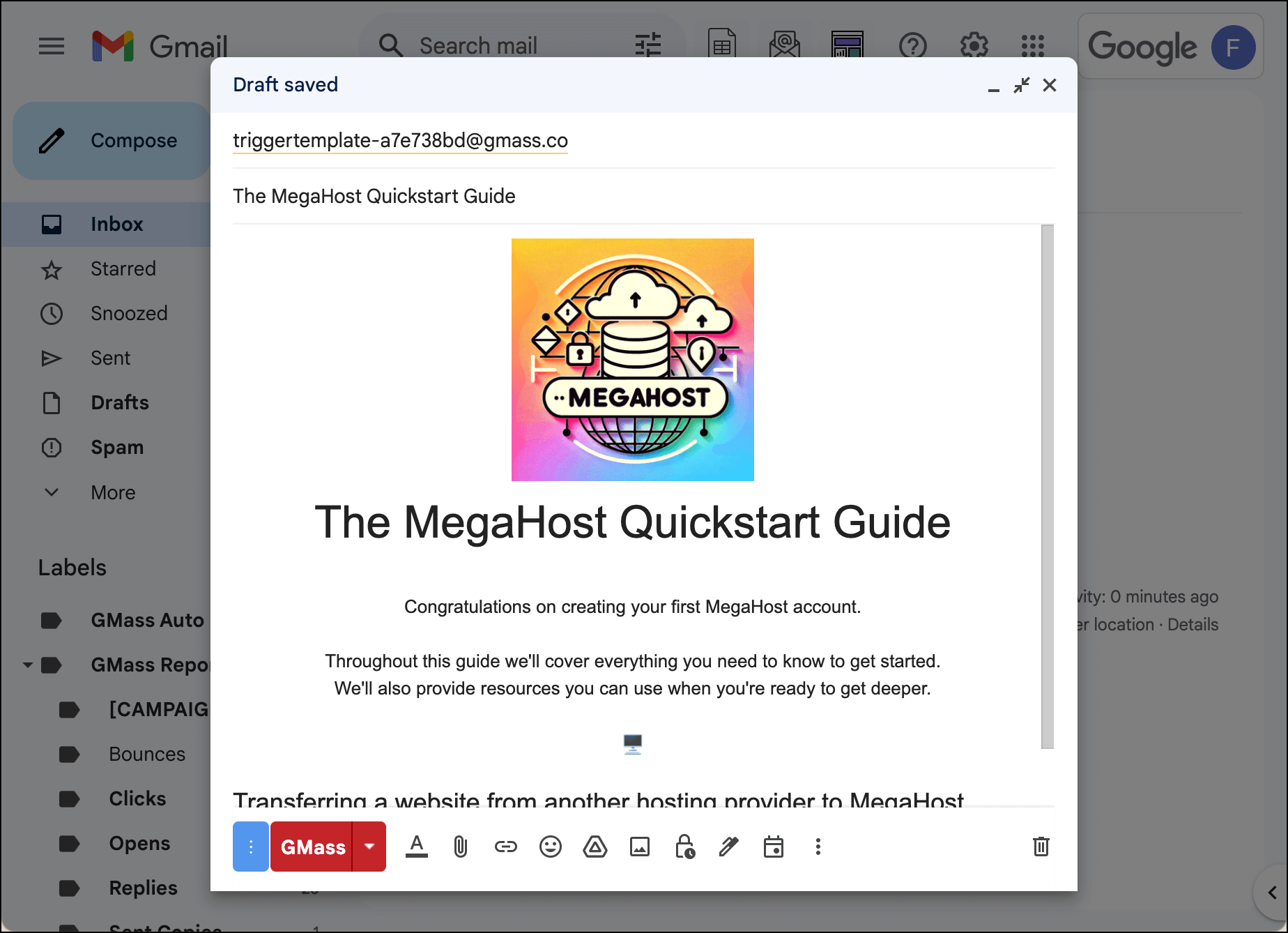Open search options sliders icon
The height and width of the screenshot is (933, 1288).
point(648,46)
